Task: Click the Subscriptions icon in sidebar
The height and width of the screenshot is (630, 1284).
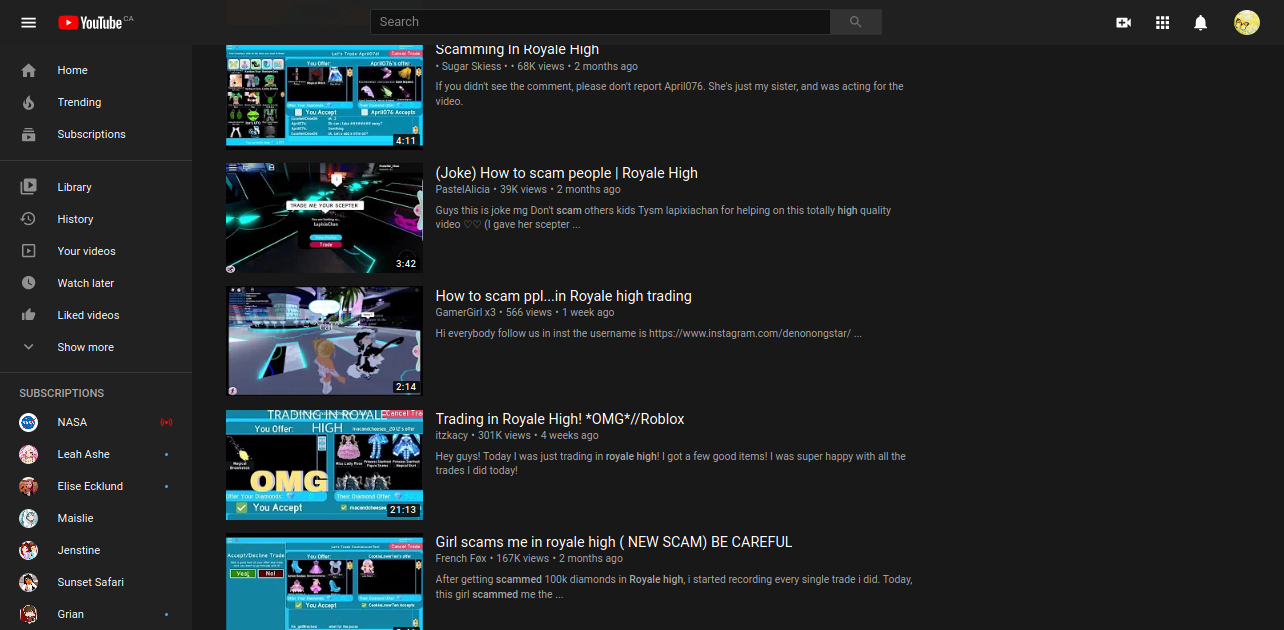Action: 29,134
